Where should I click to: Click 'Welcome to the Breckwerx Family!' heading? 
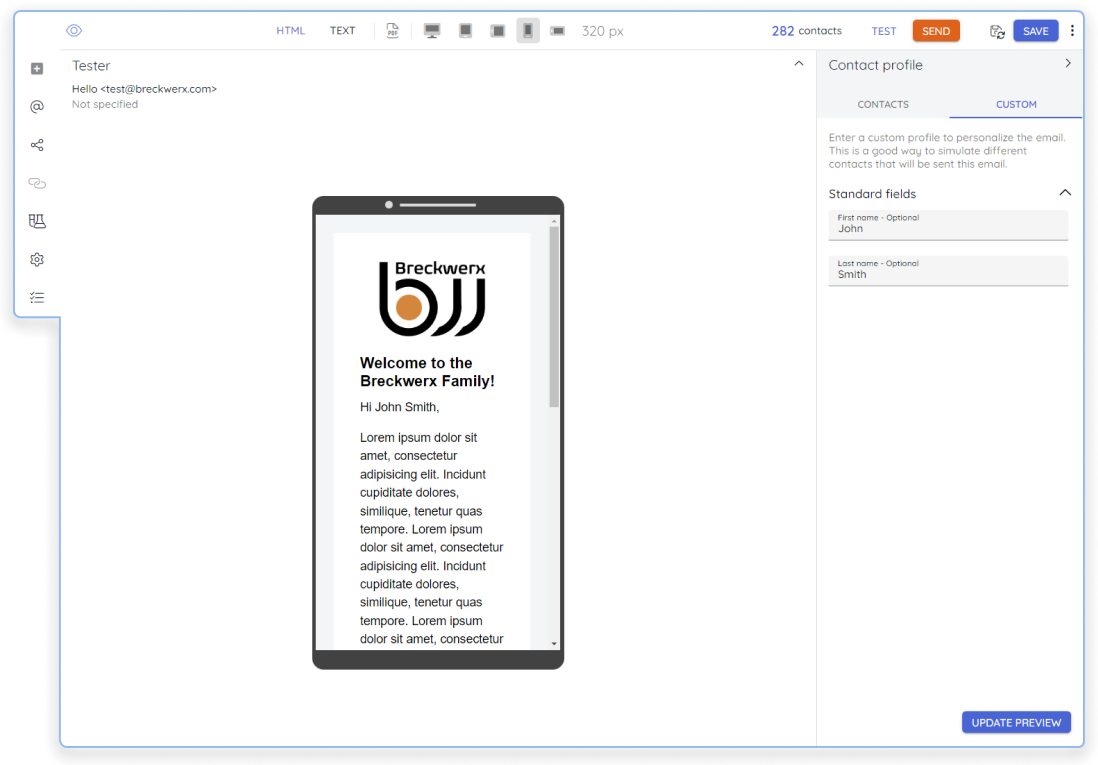point(427,372)
